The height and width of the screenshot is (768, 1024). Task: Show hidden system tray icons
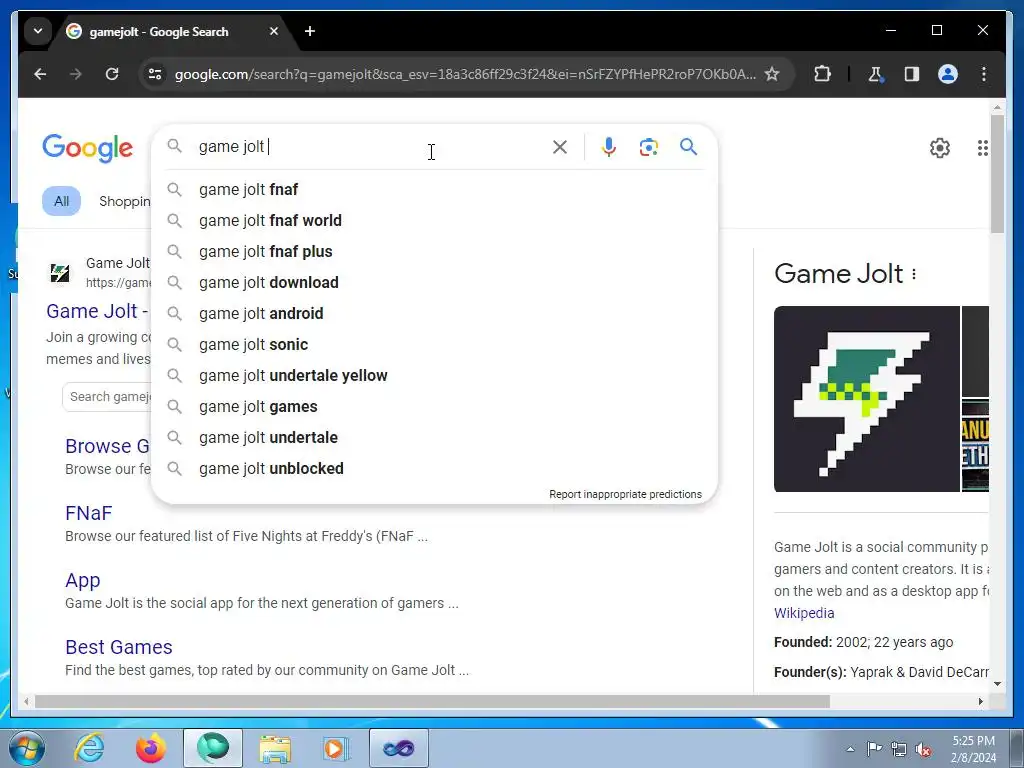tap(850, 749)
